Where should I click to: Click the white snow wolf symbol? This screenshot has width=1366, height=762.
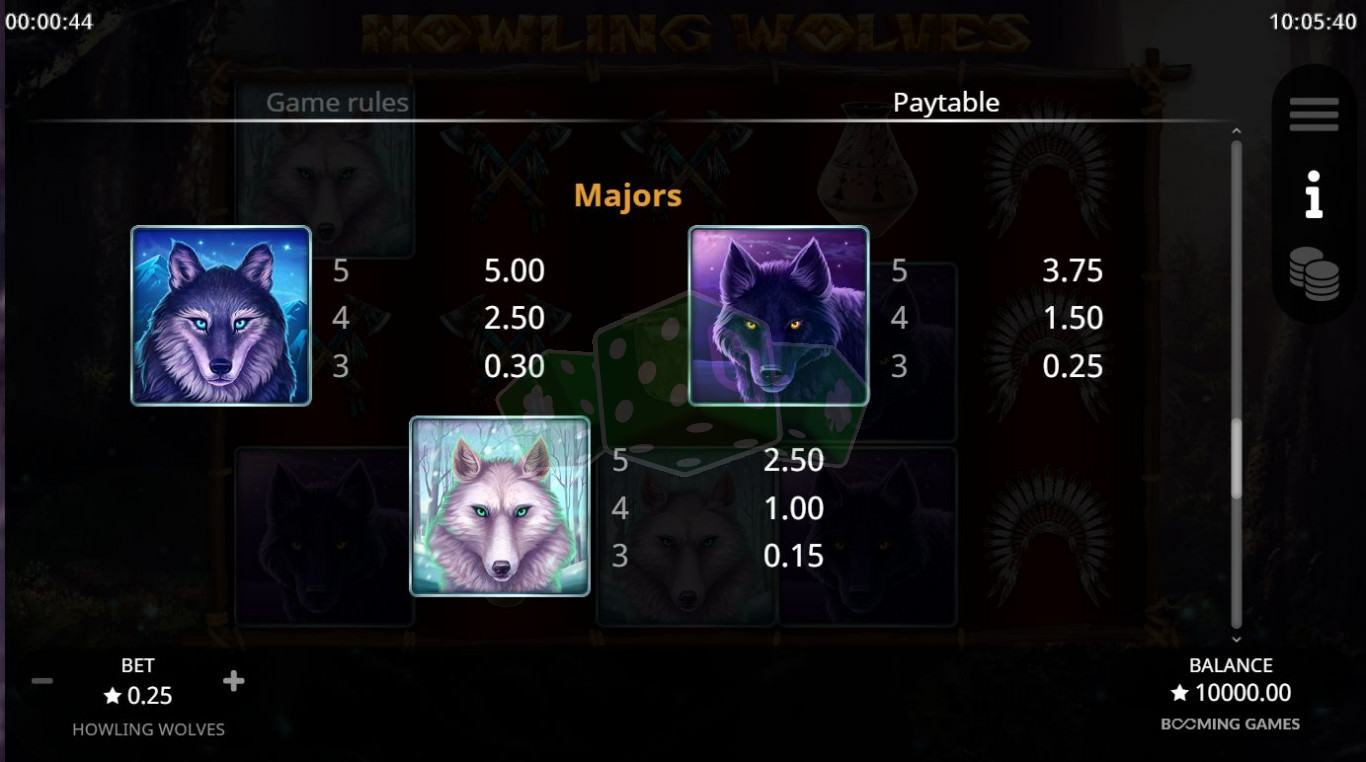pos(500,506)
